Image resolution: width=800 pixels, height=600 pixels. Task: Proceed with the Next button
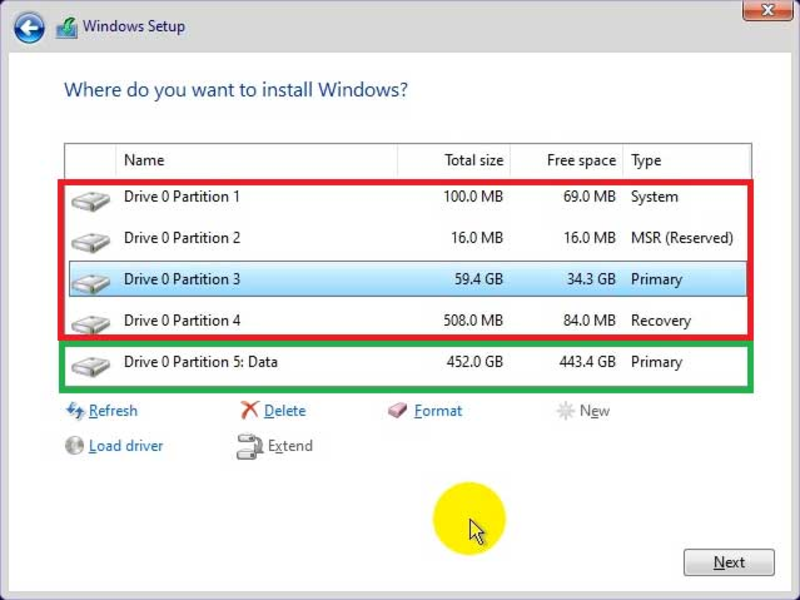click(x=729, y=562)
